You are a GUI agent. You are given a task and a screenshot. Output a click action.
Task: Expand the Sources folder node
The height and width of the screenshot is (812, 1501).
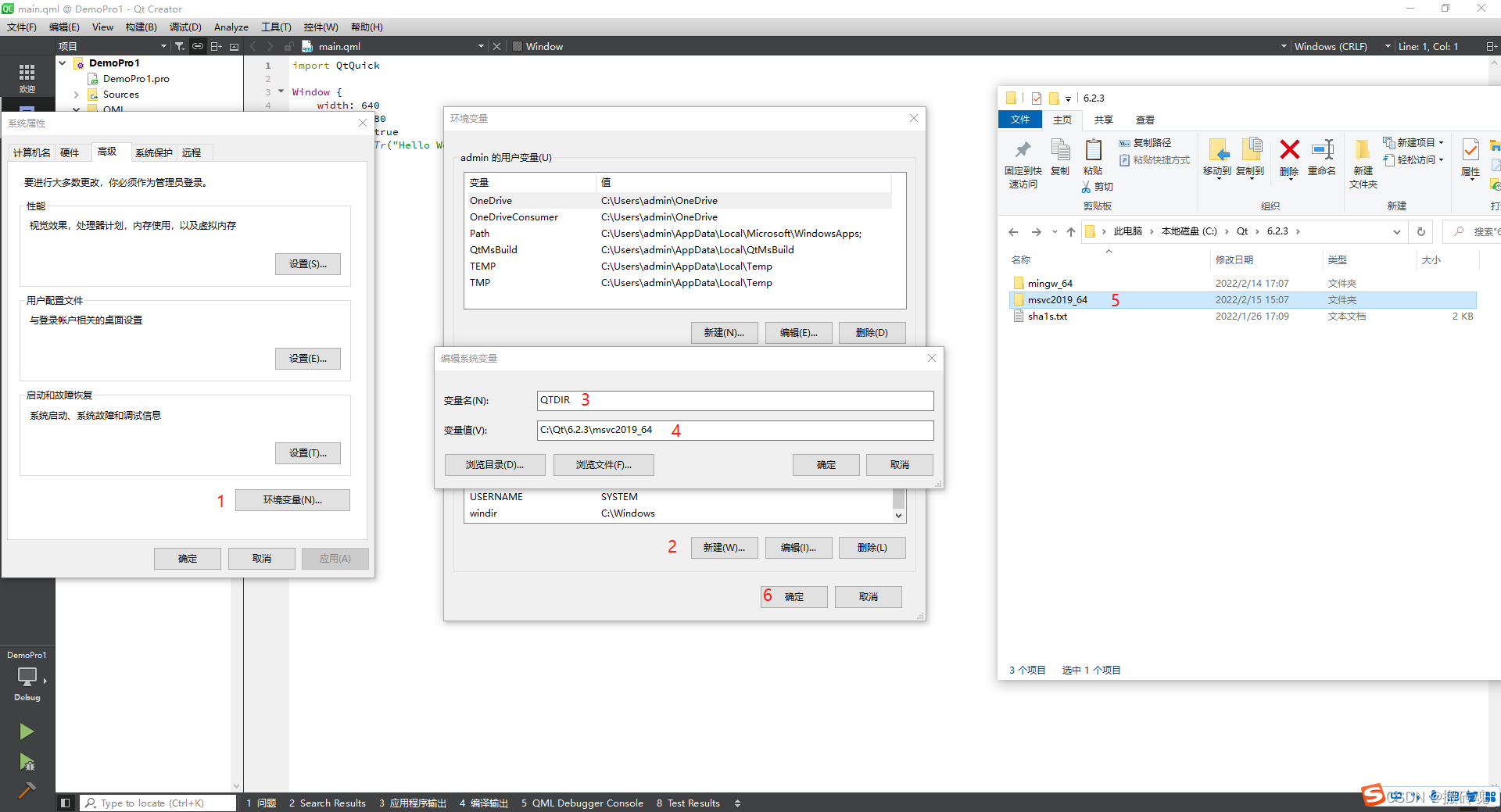(x=76, y=95)
